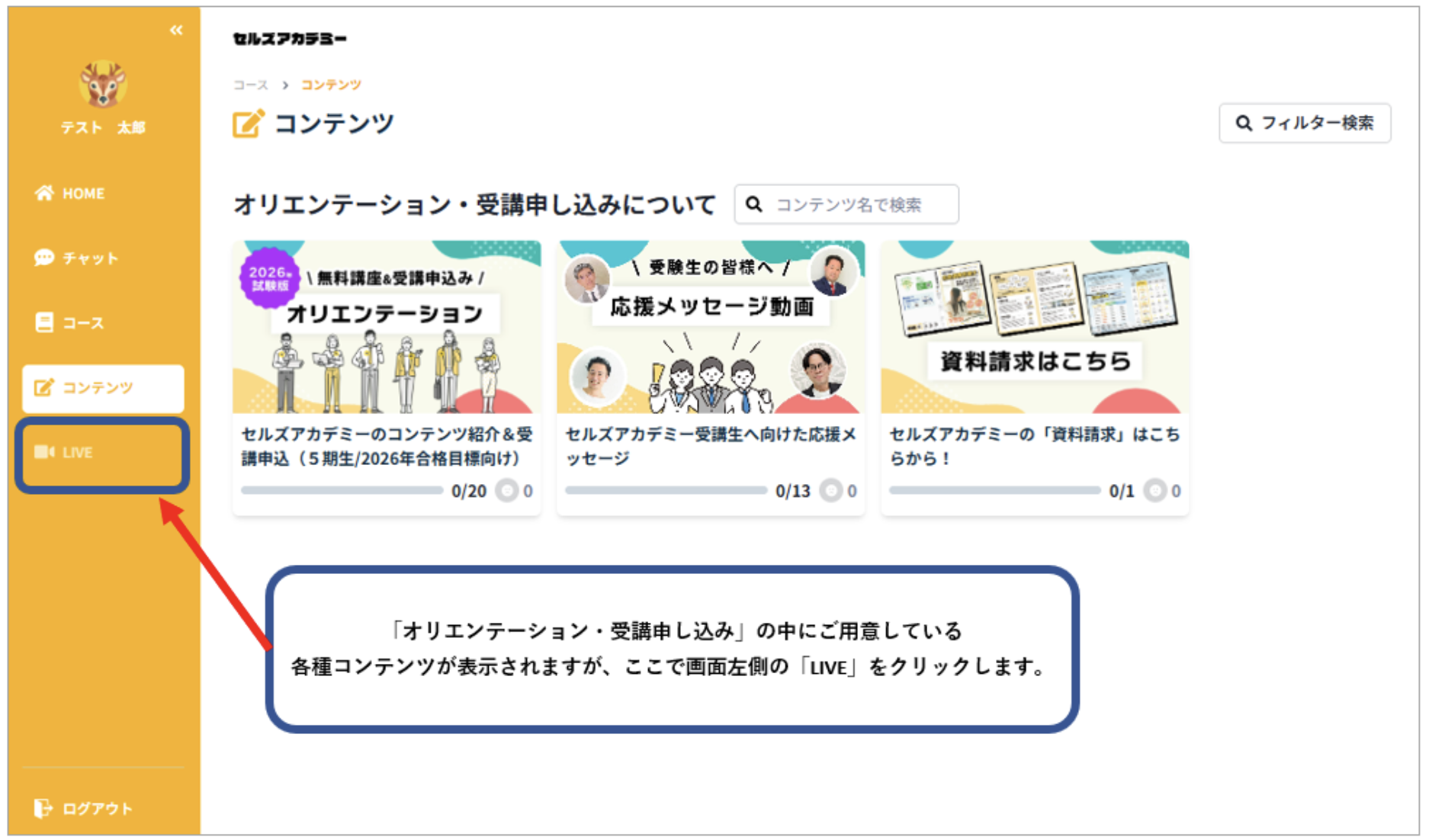This screenshot has height=840, width=1429.
Task: Click the ログアウト logout icon
Action: [43, 808]
